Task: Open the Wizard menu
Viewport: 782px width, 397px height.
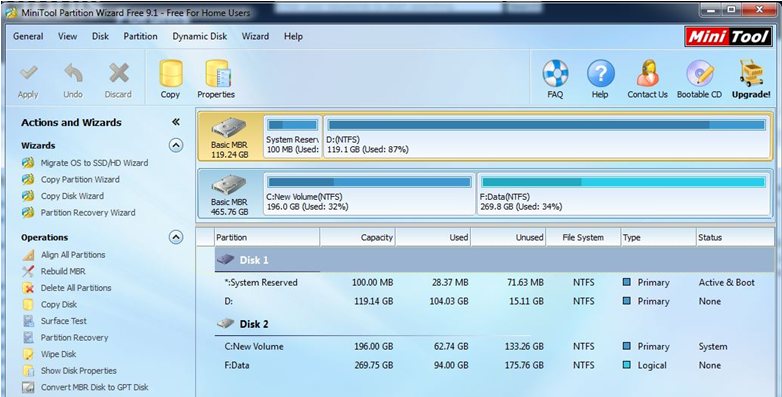Action: (255, 36)
